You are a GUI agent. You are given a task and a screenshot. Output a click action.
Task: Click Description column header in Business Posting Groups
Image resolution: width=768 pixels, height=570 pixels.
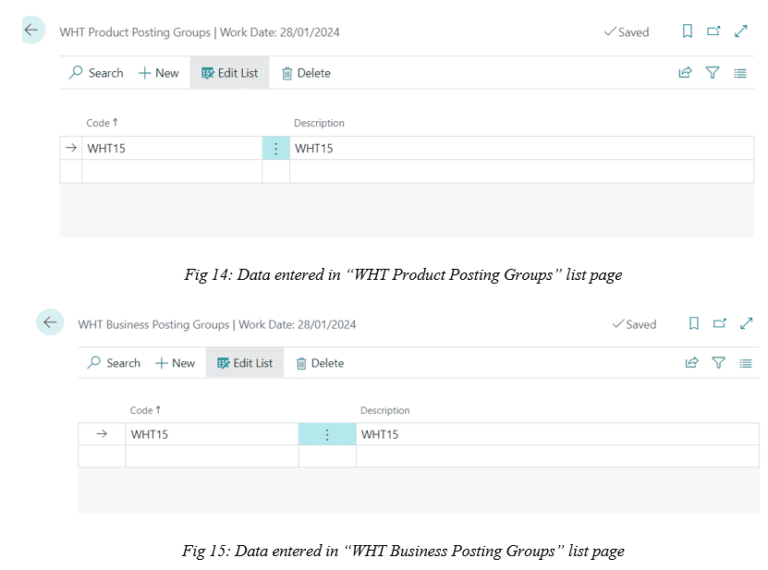[x=385, y=410]
